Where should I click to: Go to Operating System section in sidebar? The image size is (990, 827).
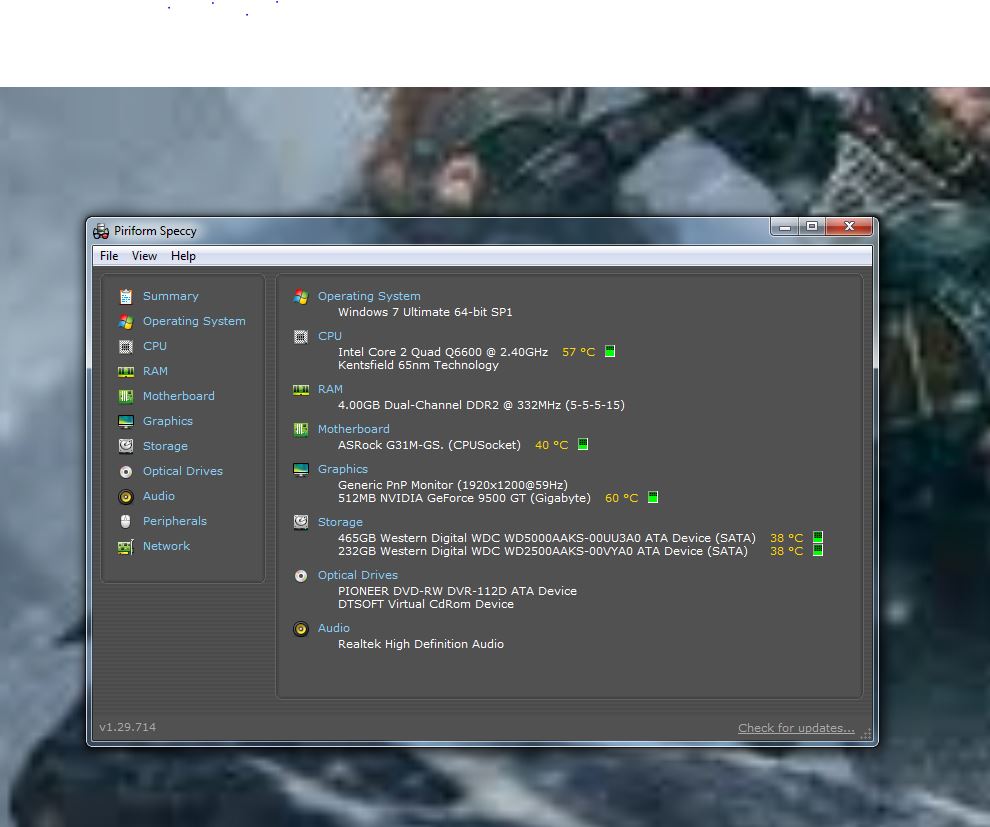[194, 321]
